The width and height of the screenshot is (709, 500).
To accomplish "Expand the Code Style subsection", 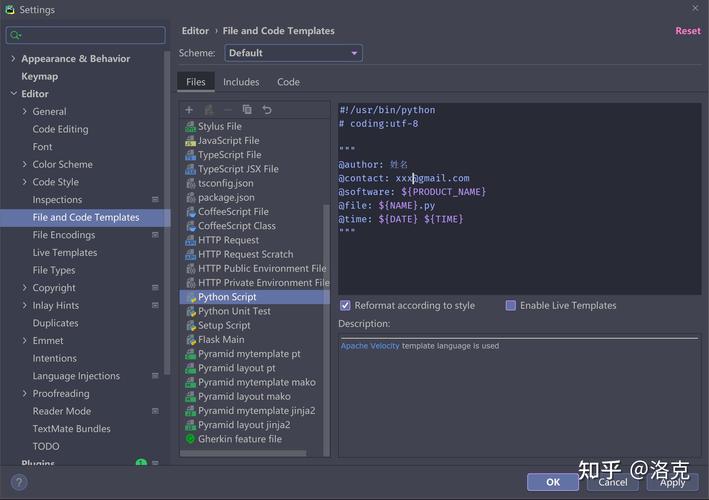I will [24, 182].
